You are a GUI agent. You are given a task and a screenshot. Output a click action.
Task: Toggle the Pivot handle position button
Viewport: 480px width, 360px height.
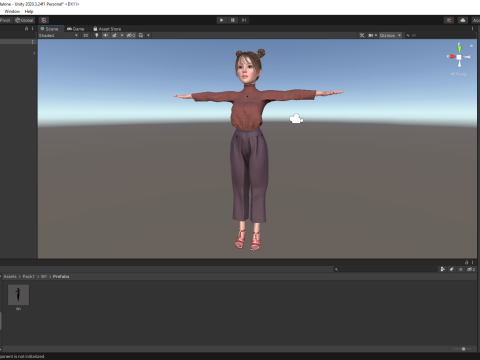[6, 20]
